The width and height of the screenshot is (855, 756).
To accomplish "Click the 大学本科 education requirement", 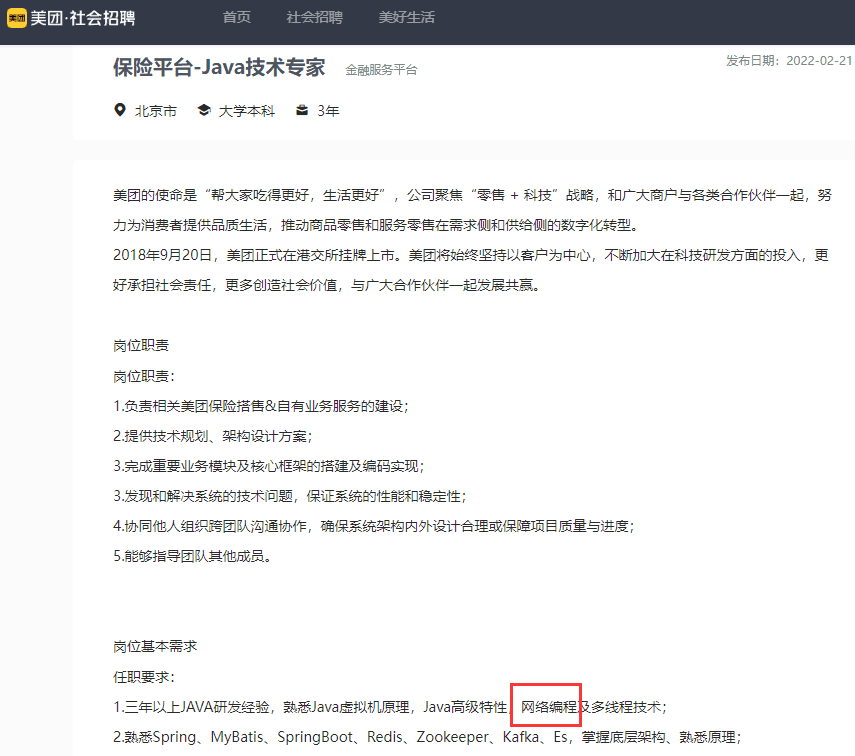I will pyautogui.click(x=246, y=111).
